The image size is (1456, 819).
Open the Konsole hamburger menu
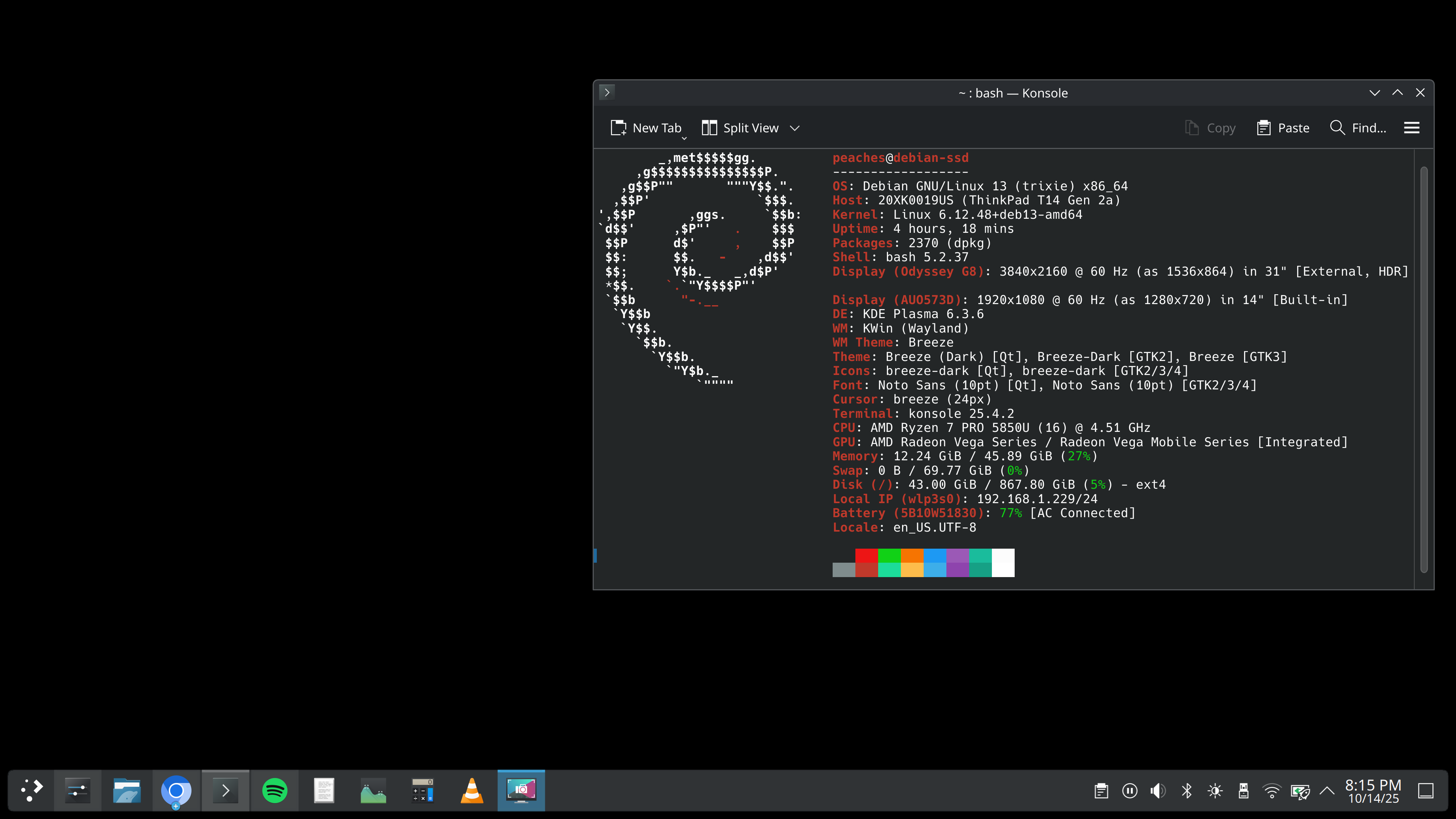click(x=1411, y=128)
